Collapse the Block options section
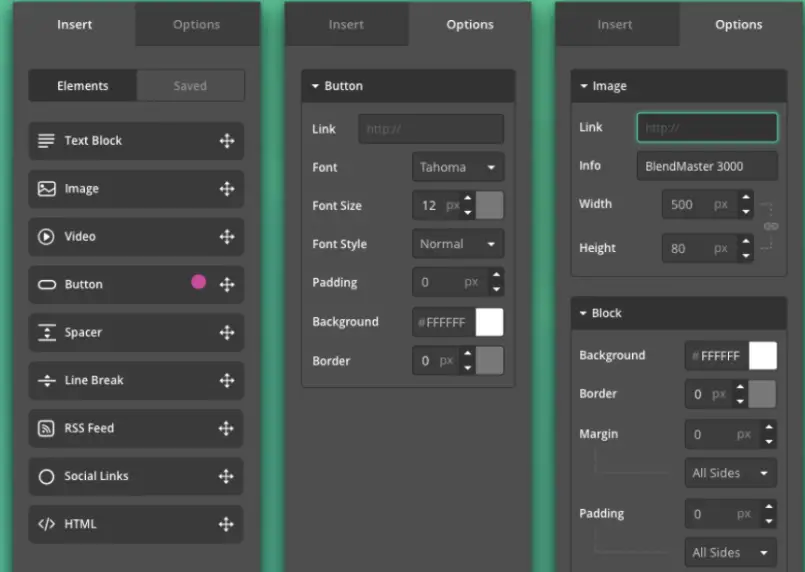The height and width of the screenshot is (572, 805). (x=583, y=313)
